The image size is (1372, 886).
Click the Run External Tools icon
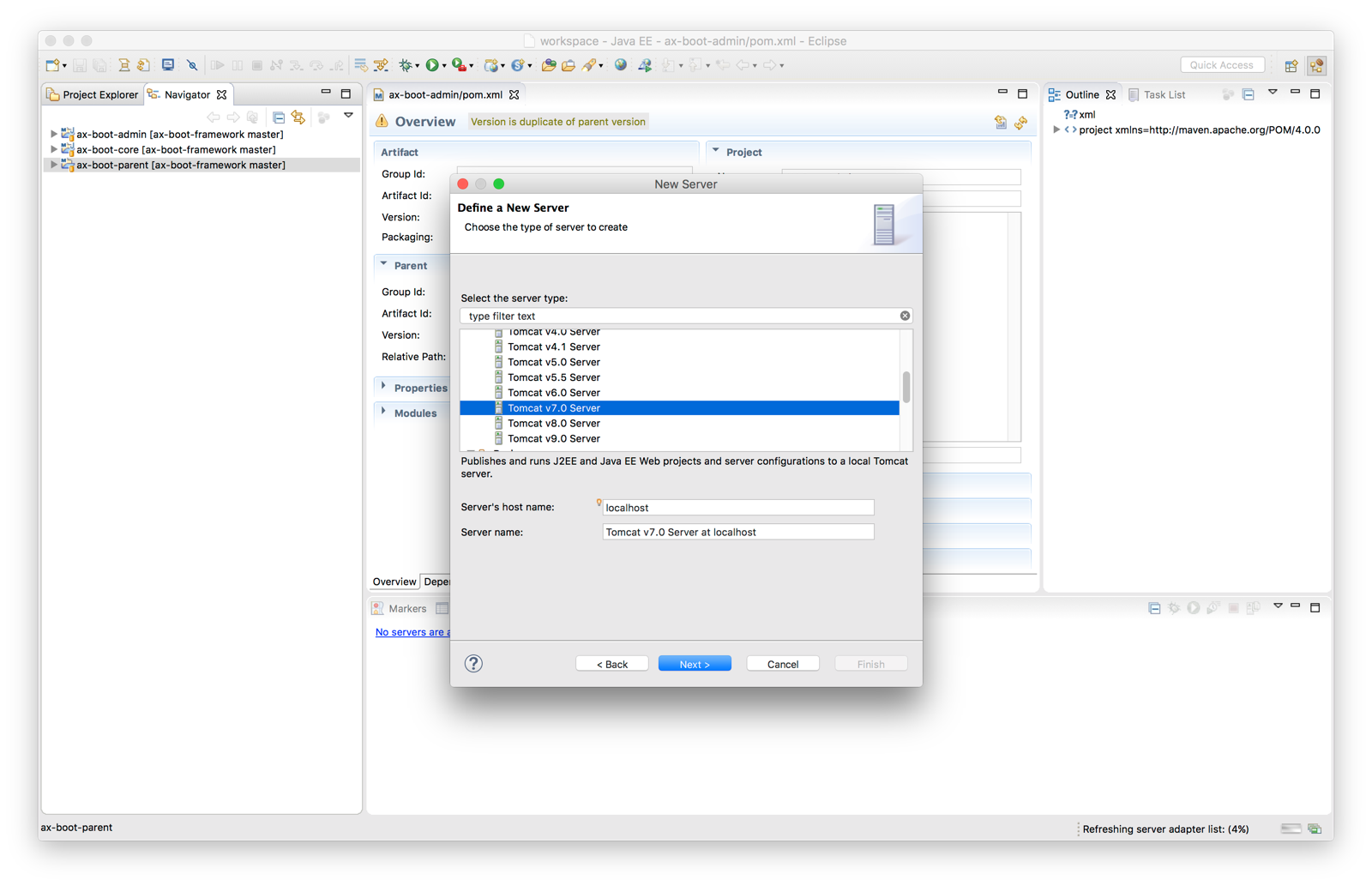click(x=459, y=65)
